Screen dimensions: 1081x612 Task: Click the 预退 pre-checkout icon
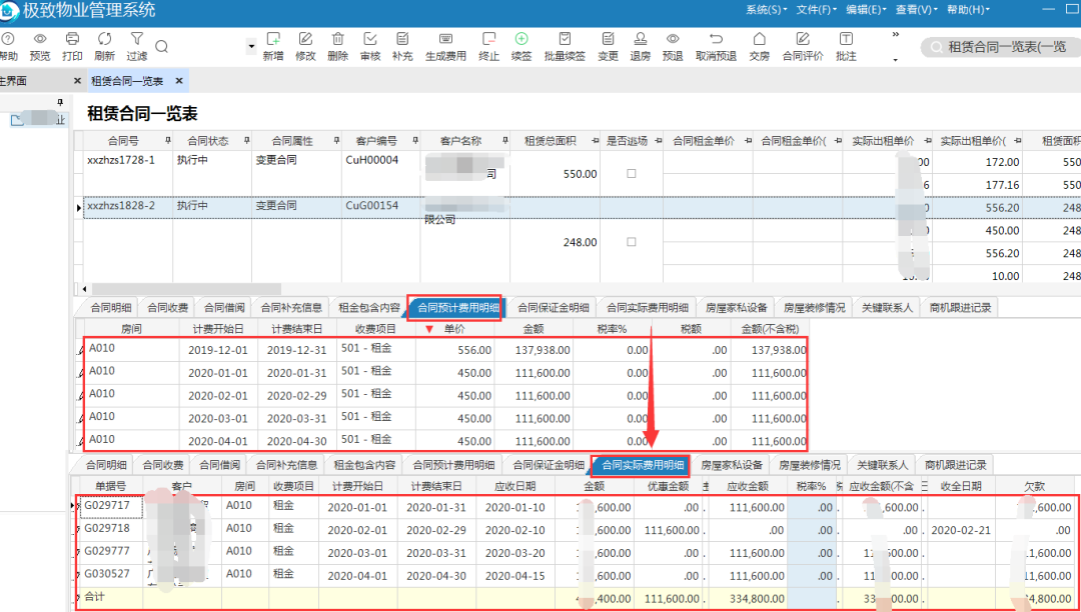[673, 46]
